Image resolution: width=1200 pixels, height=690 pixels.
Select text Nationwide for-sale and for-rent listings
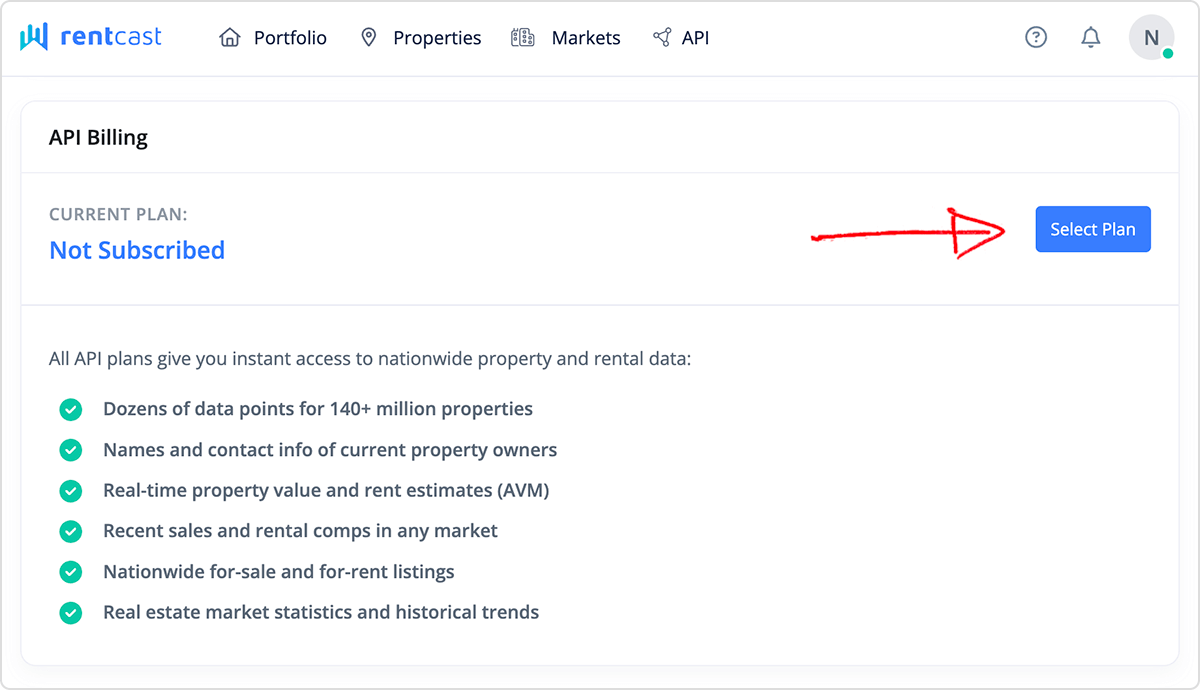click(279, 572)
